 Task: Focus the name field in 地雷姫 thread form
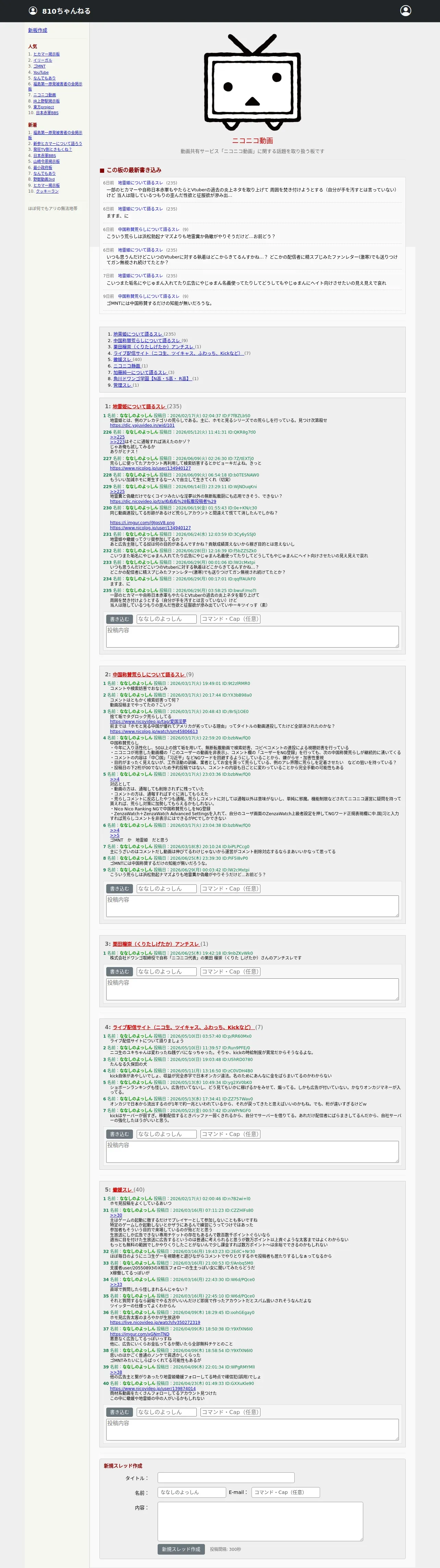pos(166,619)
